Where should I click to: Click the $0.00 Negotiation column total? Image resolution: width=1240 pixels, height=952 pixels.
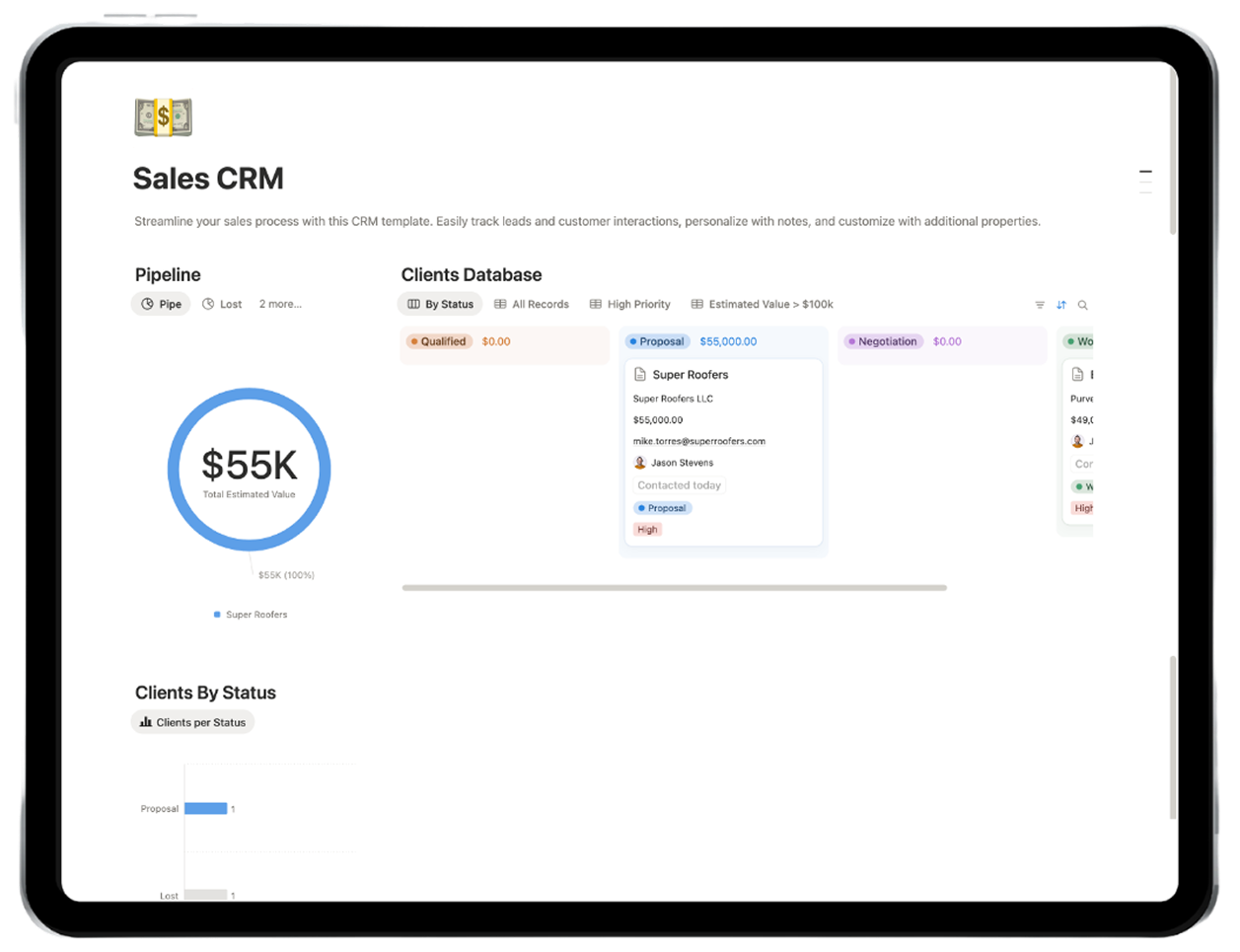coord(947,341)
